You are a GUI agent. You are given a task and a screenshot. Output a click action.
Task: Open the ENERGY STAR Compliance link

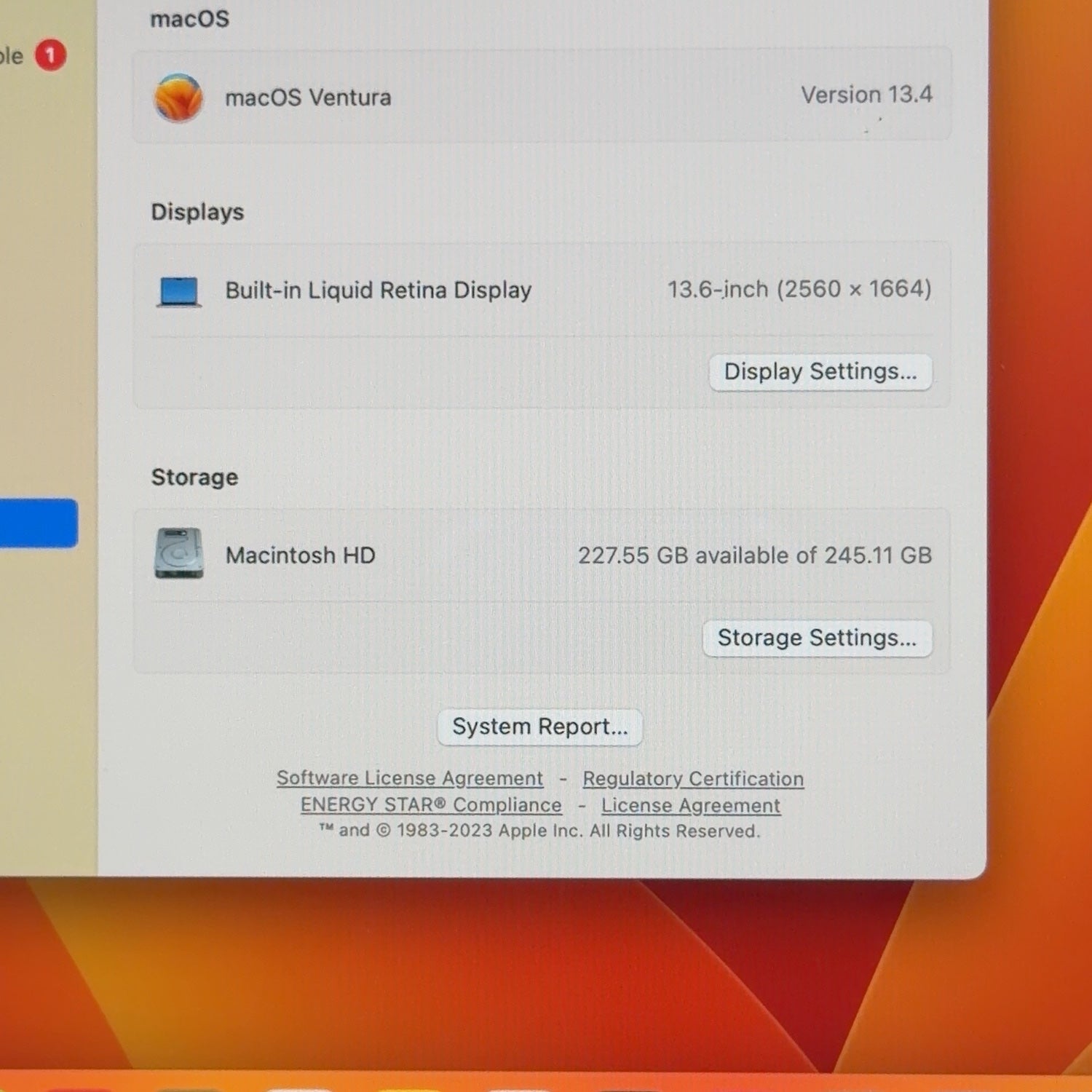(x=431, y=805)
